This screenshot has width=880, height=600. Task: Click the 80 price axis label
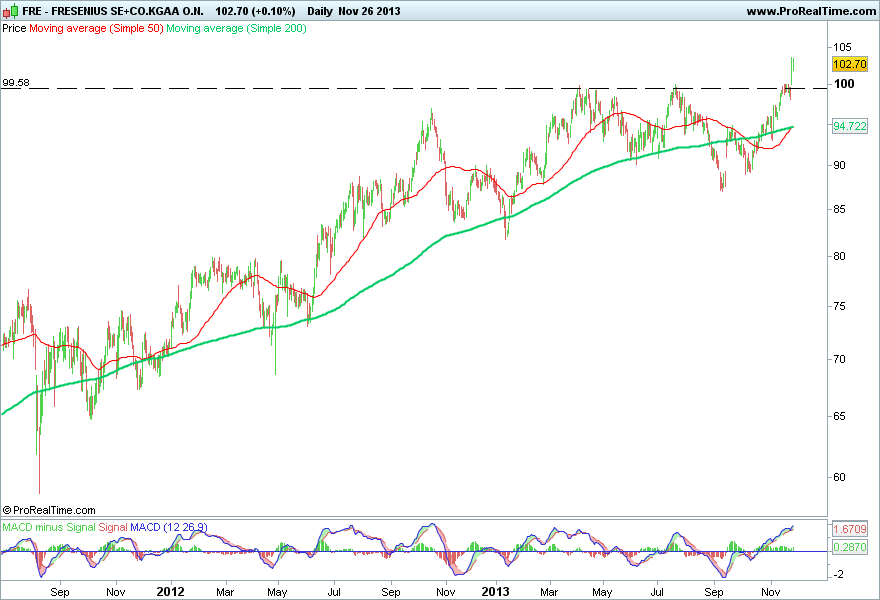[840, 256]
